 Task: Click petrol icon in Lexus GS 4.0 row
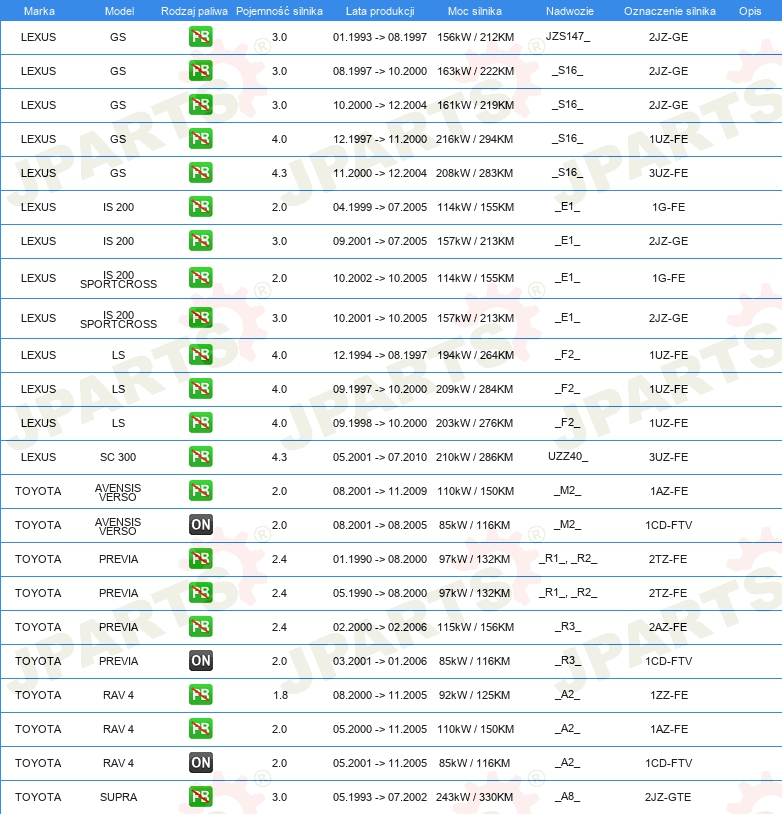point(200,139)
